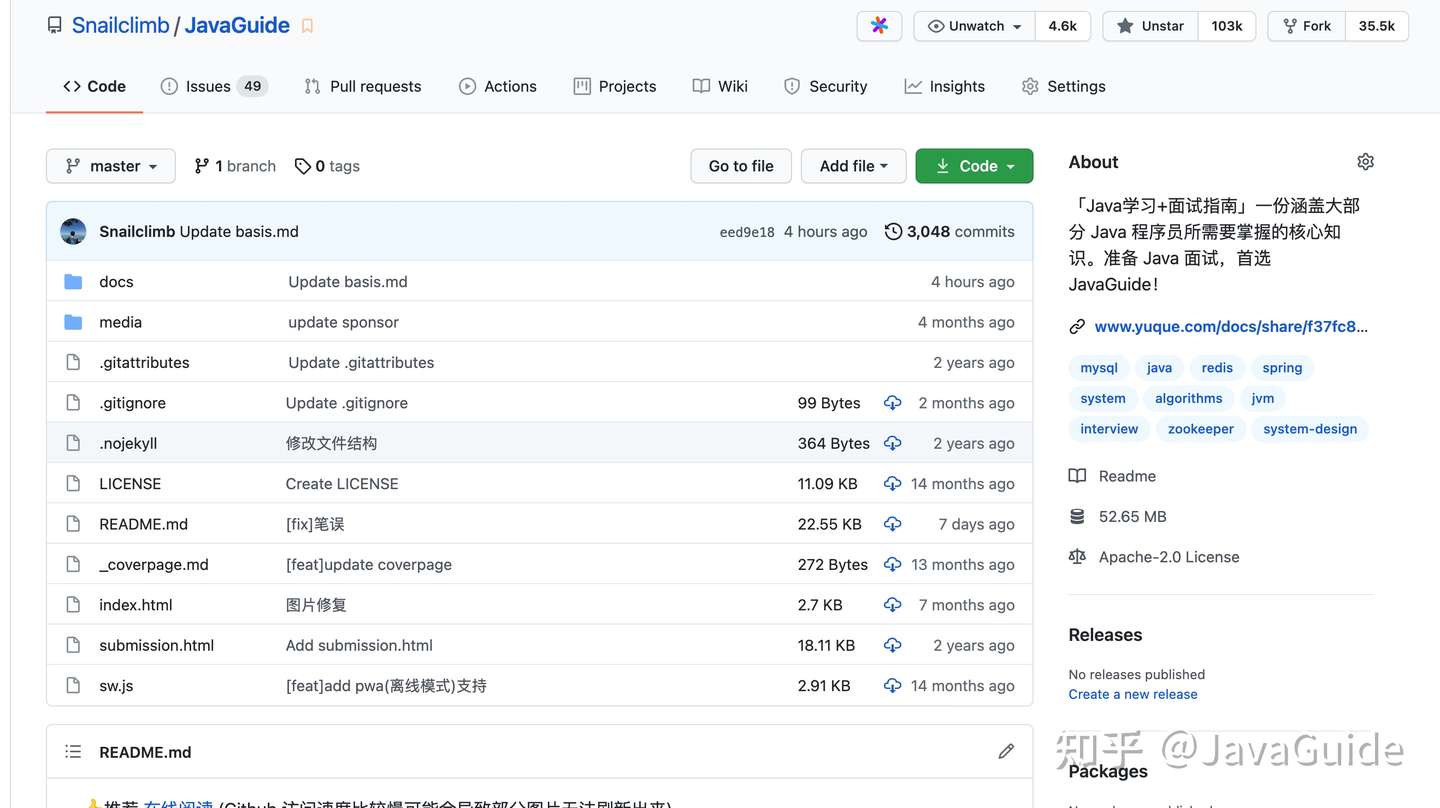This screenshot has width=1440, height=808.
Task: Open commit message Update .gitattributes
Action: click(361, 363)
